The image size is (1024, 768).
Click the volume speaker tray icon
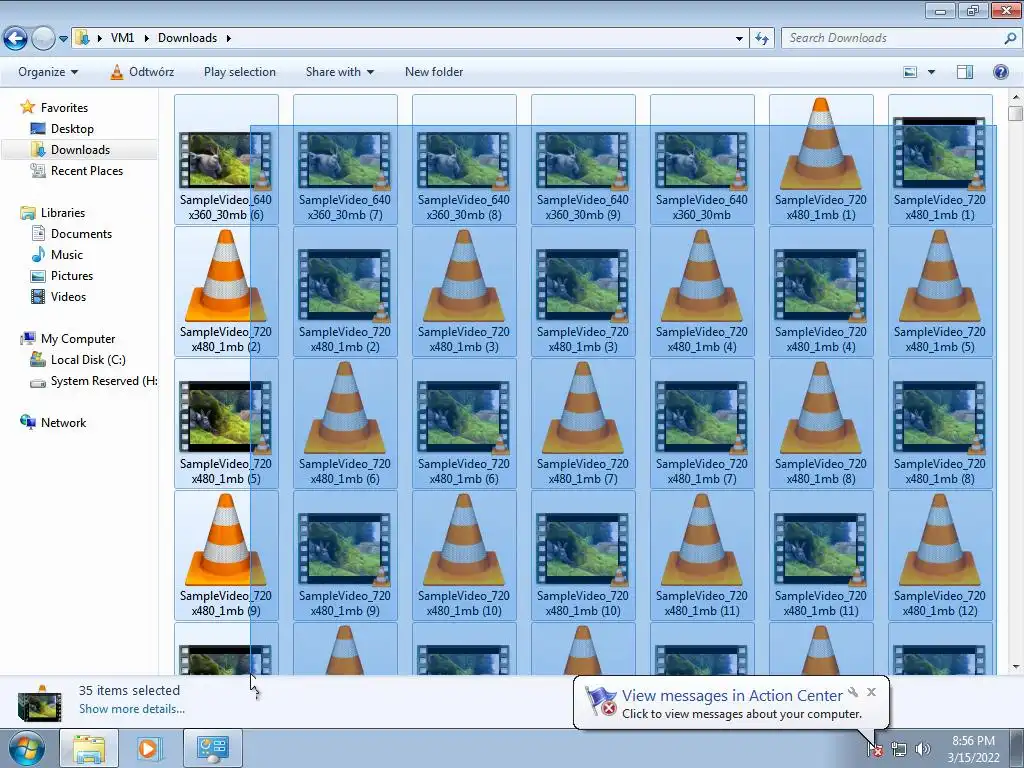923,749
